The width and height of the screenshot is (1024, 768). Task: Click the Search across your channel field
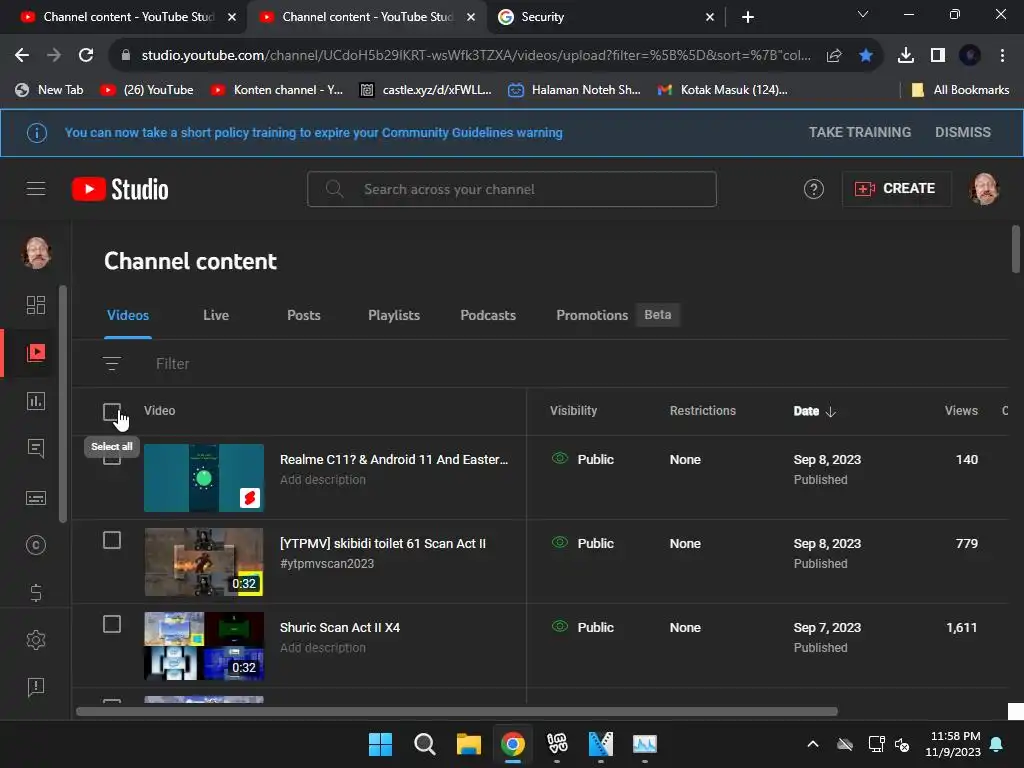tap(511, 189)
